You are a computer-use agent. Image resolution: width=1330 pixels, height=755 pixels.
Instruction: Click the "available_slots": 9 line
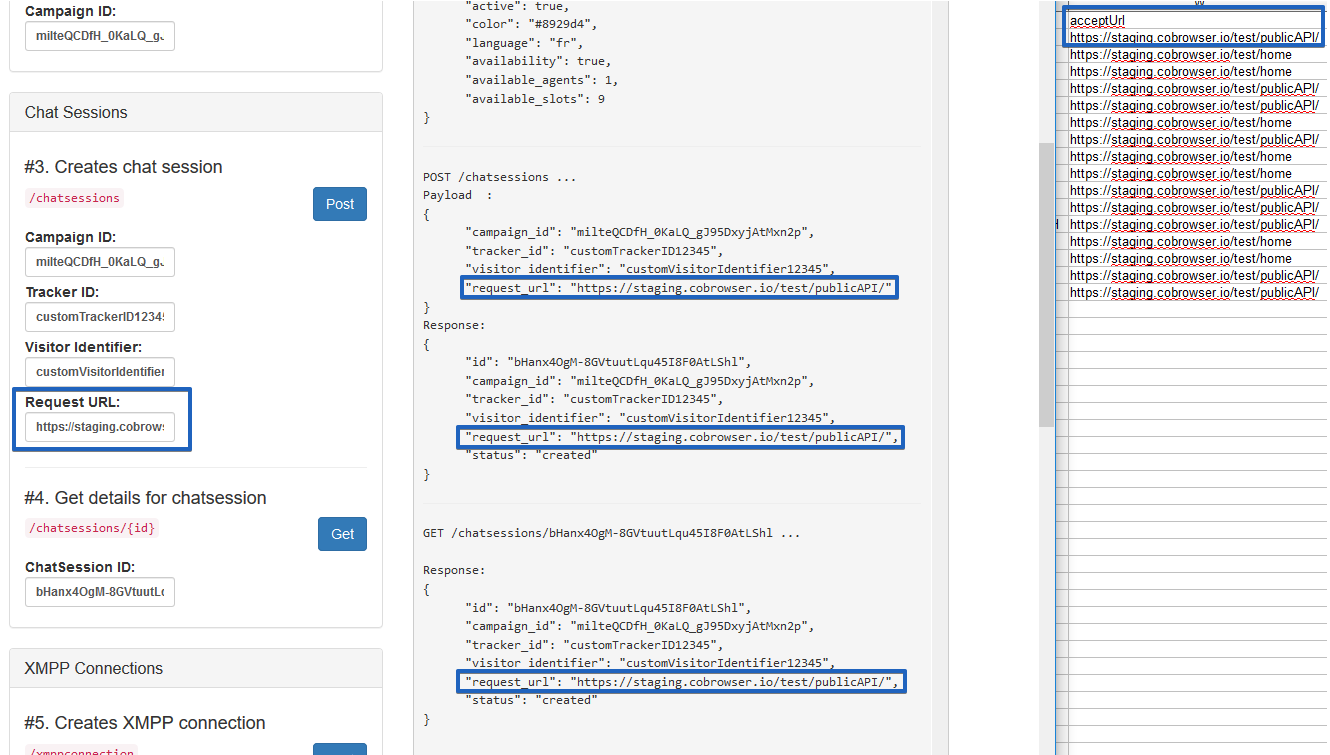[x=535, y=99]
